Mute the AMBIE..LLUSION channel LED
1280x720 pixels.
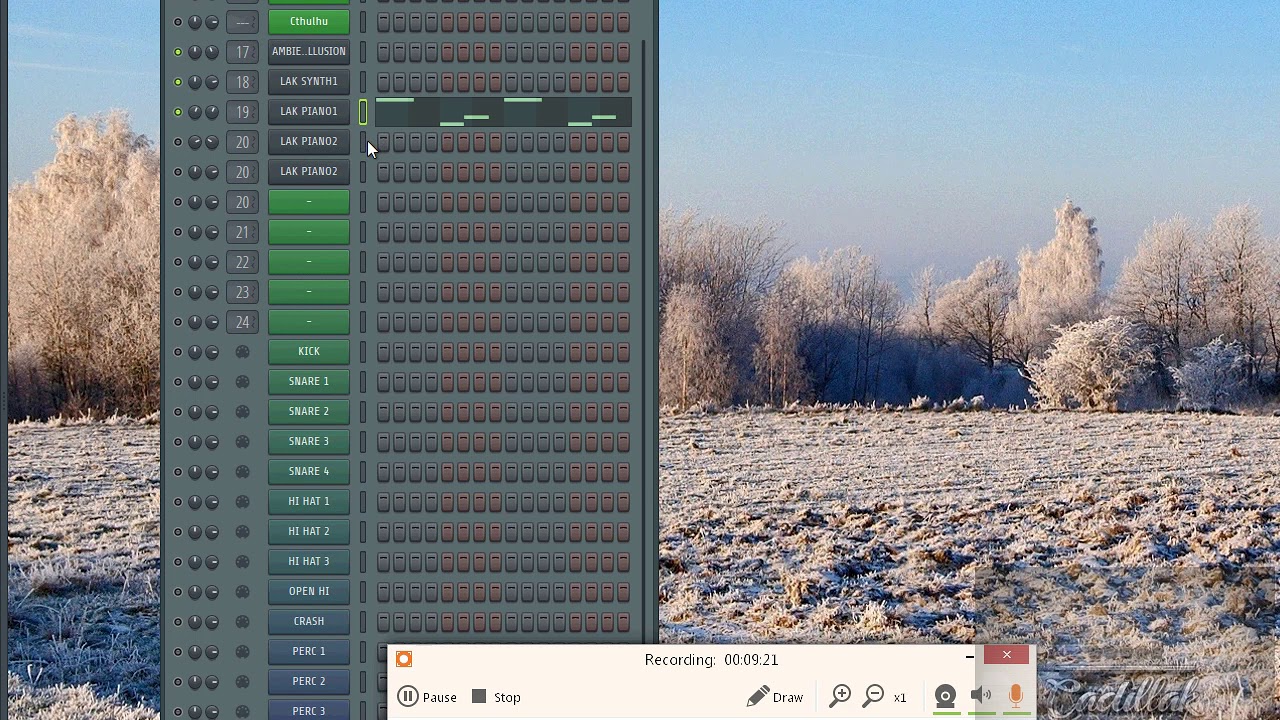coord(178,52)
